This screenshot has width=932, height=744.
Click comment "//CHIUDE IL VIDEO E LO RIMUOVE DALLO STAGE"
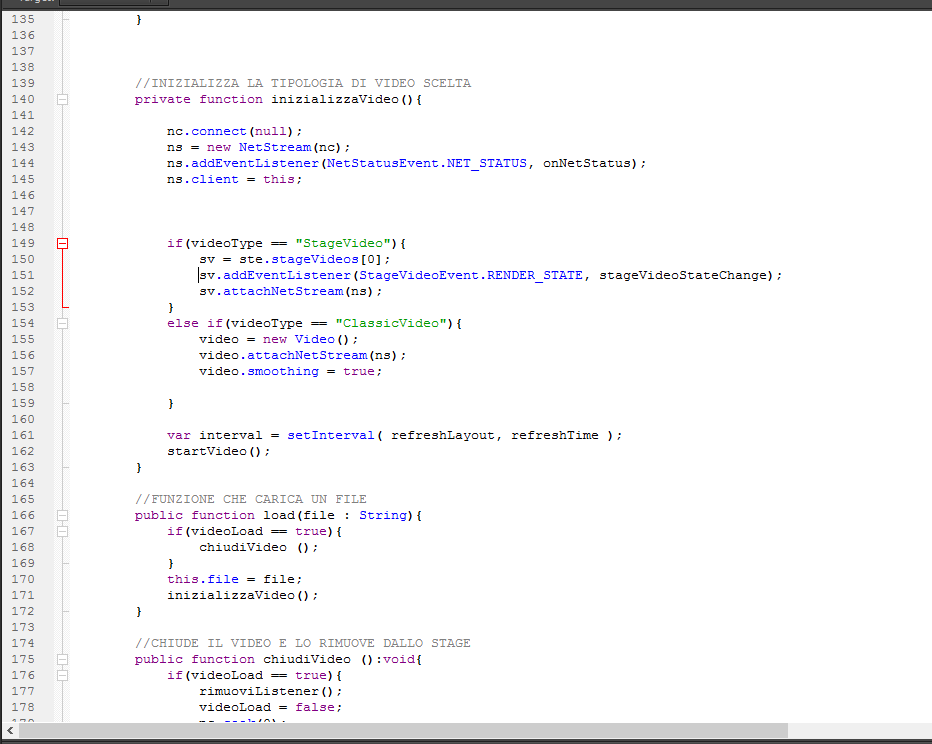(x=303, y=643)
